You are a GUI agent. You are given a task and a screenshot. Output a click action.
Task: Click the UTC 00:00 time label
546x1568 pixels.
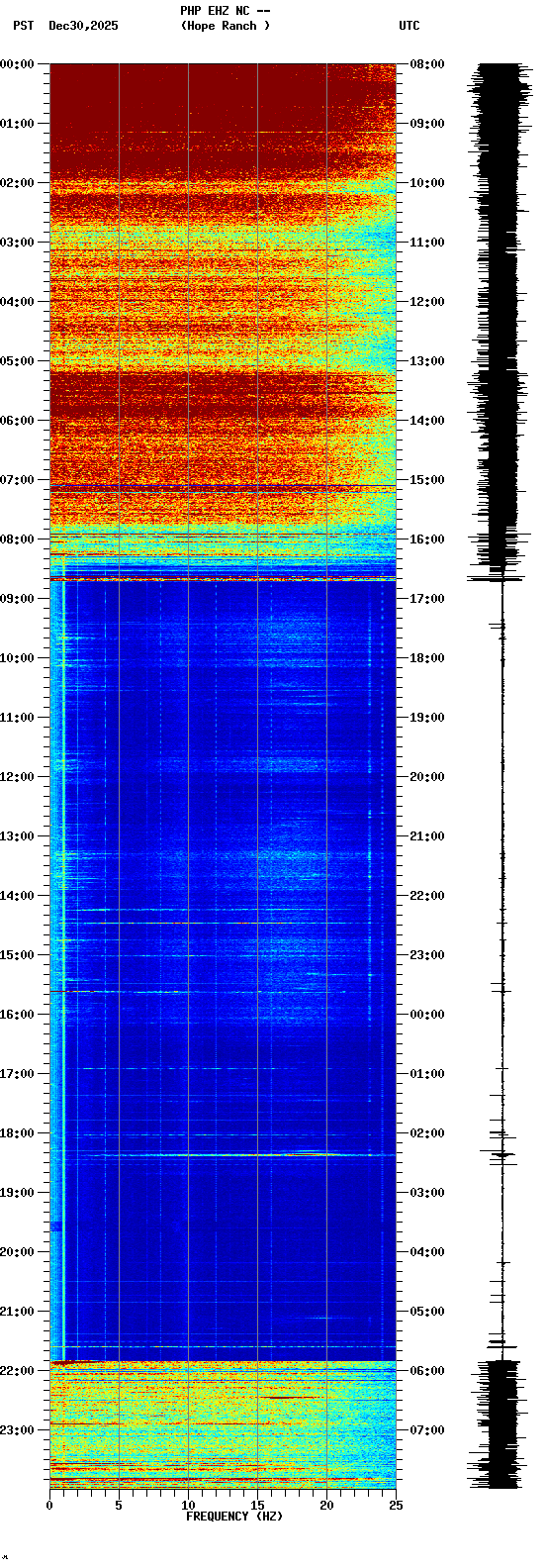point(426,1015)
